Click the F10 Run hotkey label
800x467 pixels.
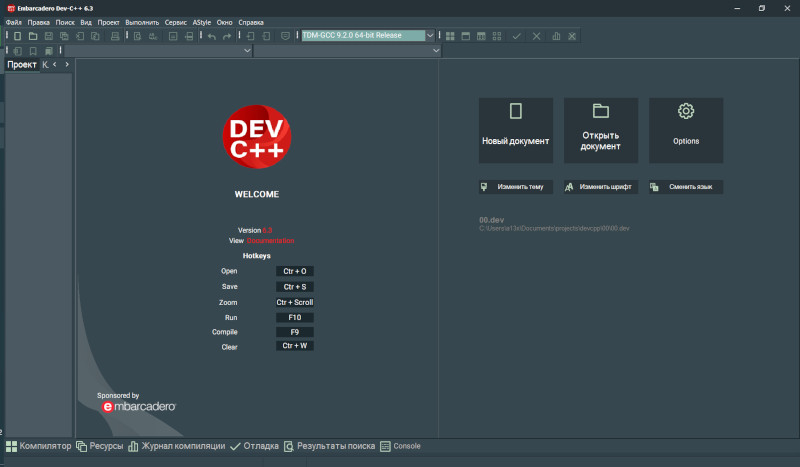[294, 317]
